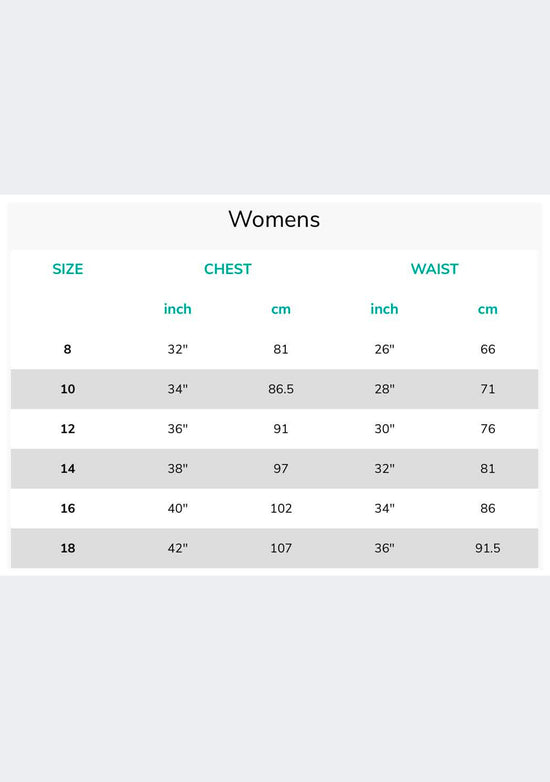Select the size 10 row label
550x782 pixels.
point(68,389)
